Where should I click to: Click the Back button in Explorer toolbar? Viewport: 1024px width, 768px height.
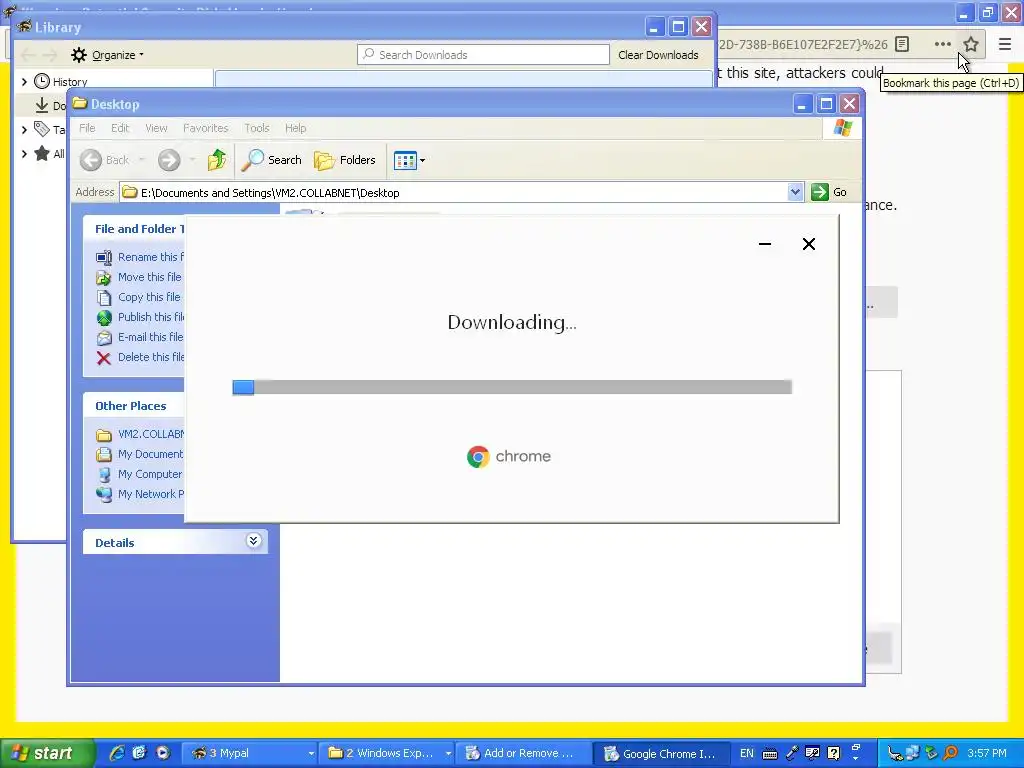pyautogui.click(x=104, y=160)
